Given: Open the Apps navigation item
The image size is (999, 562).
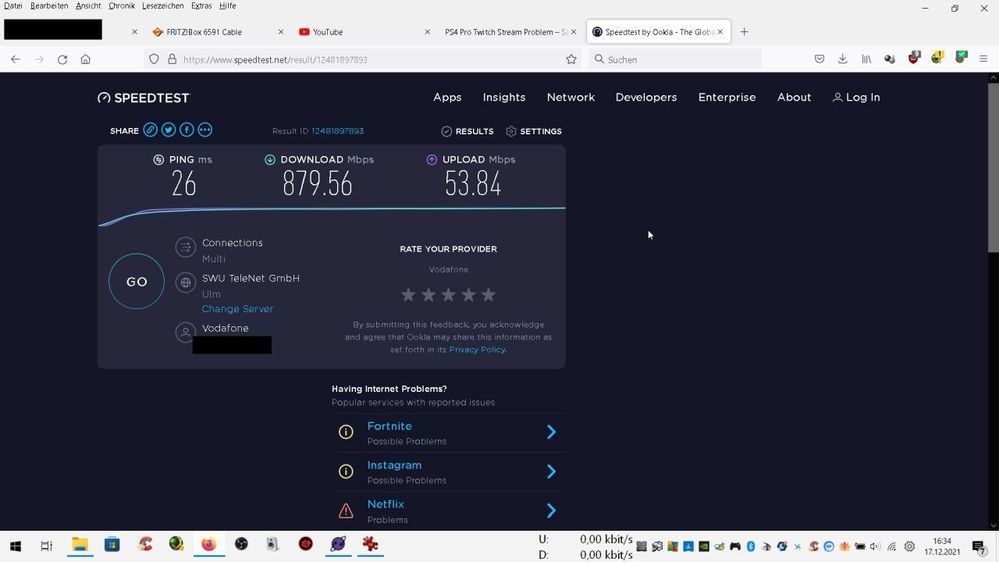Looking at the screenshot, I should (x=447, y=97).
